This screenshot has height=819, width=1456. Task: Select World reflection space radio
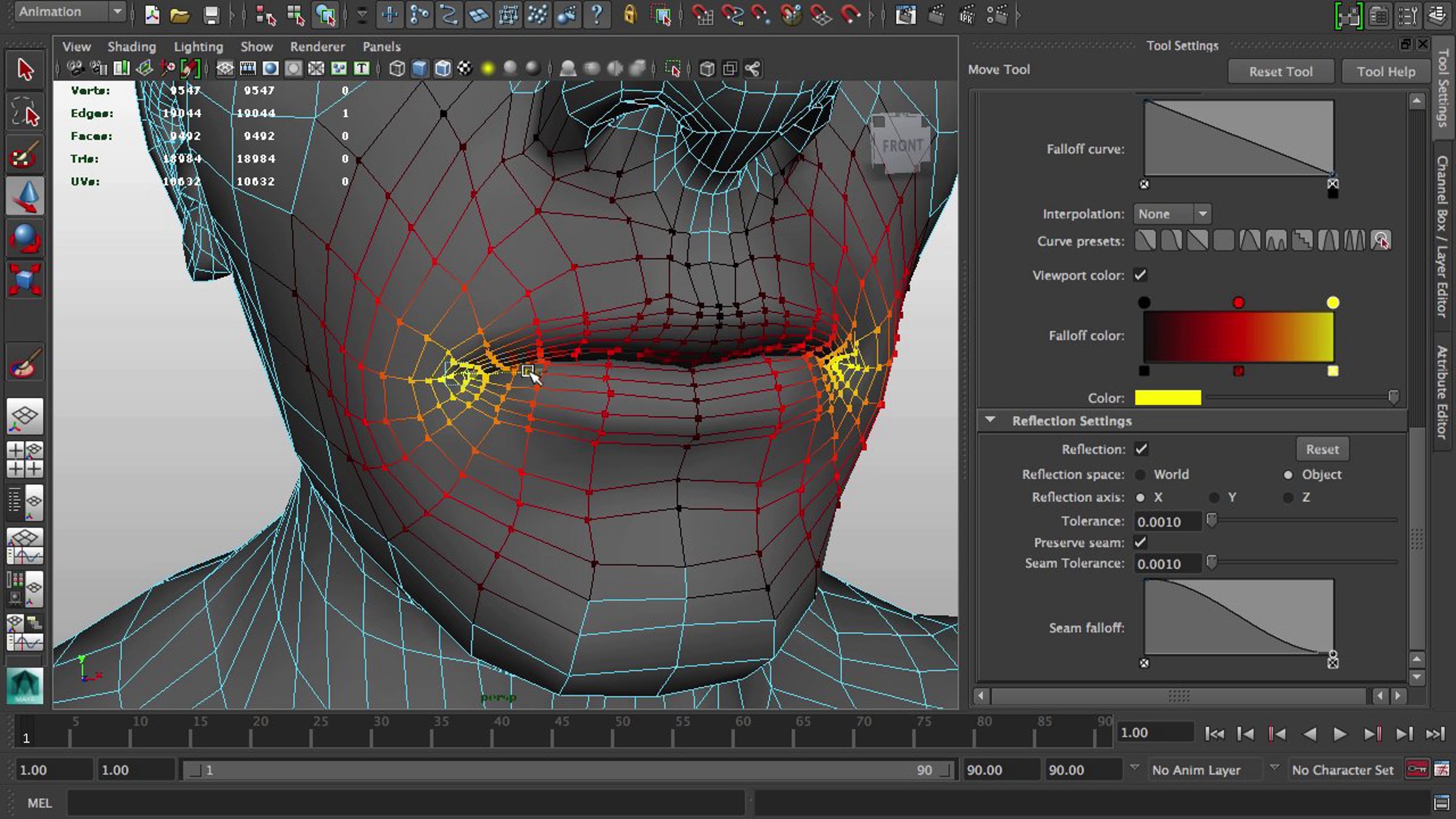pyautogui.click(x=1141, y=474)
